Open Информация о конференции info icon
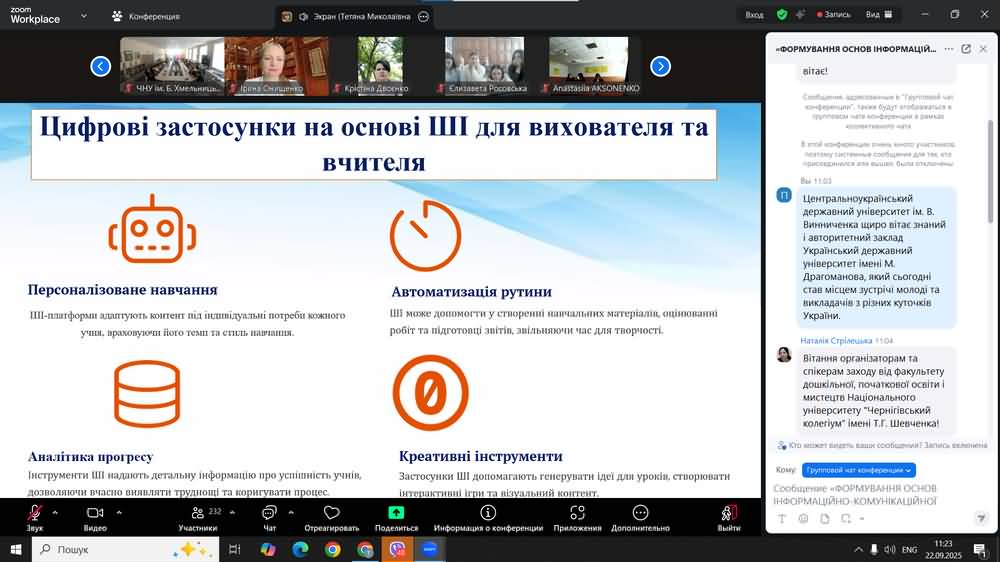 pos(488,514)
